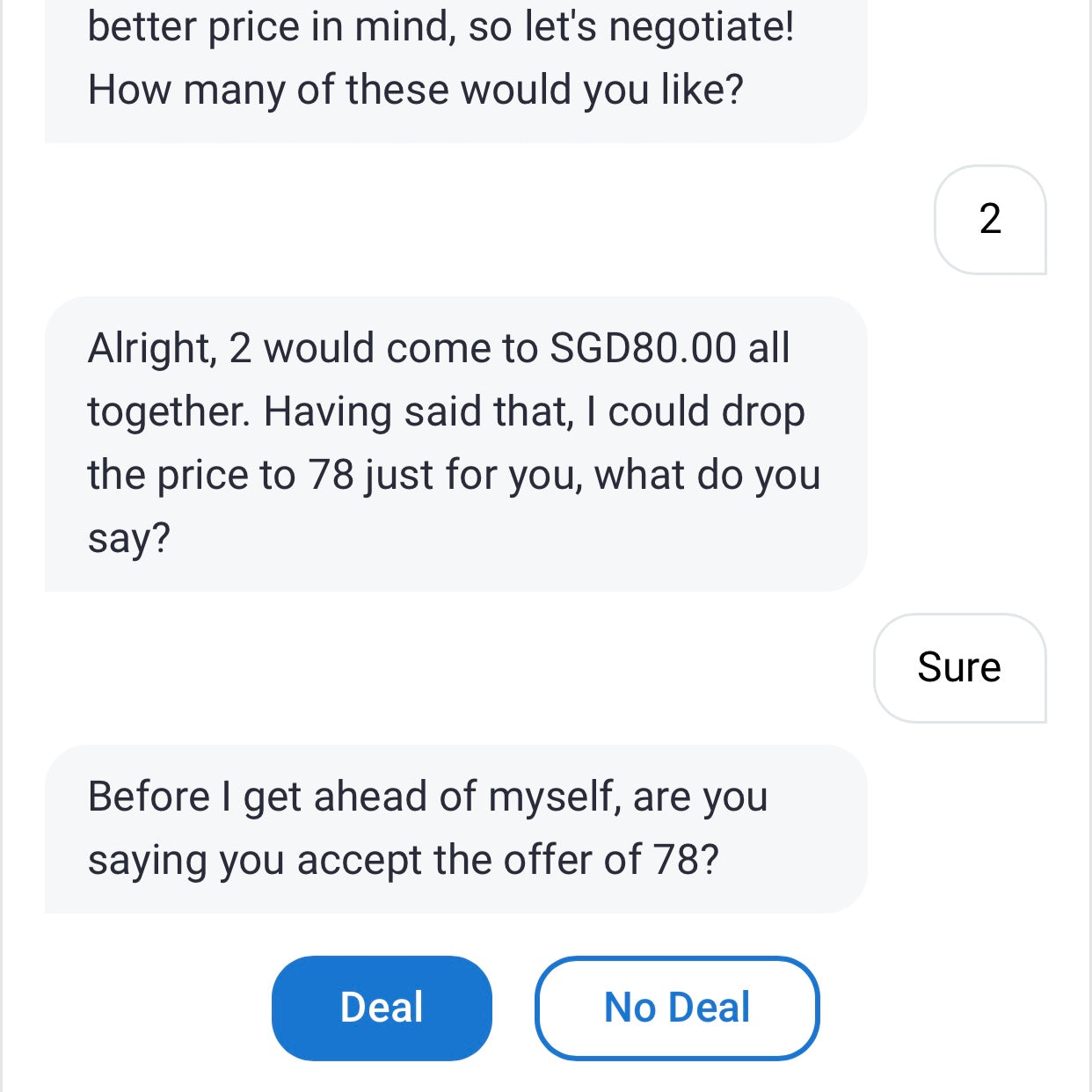Click the "better price in mind" text
Image resolution: width=1092 pixels, height=1092 pixels.
coord(272,26)
